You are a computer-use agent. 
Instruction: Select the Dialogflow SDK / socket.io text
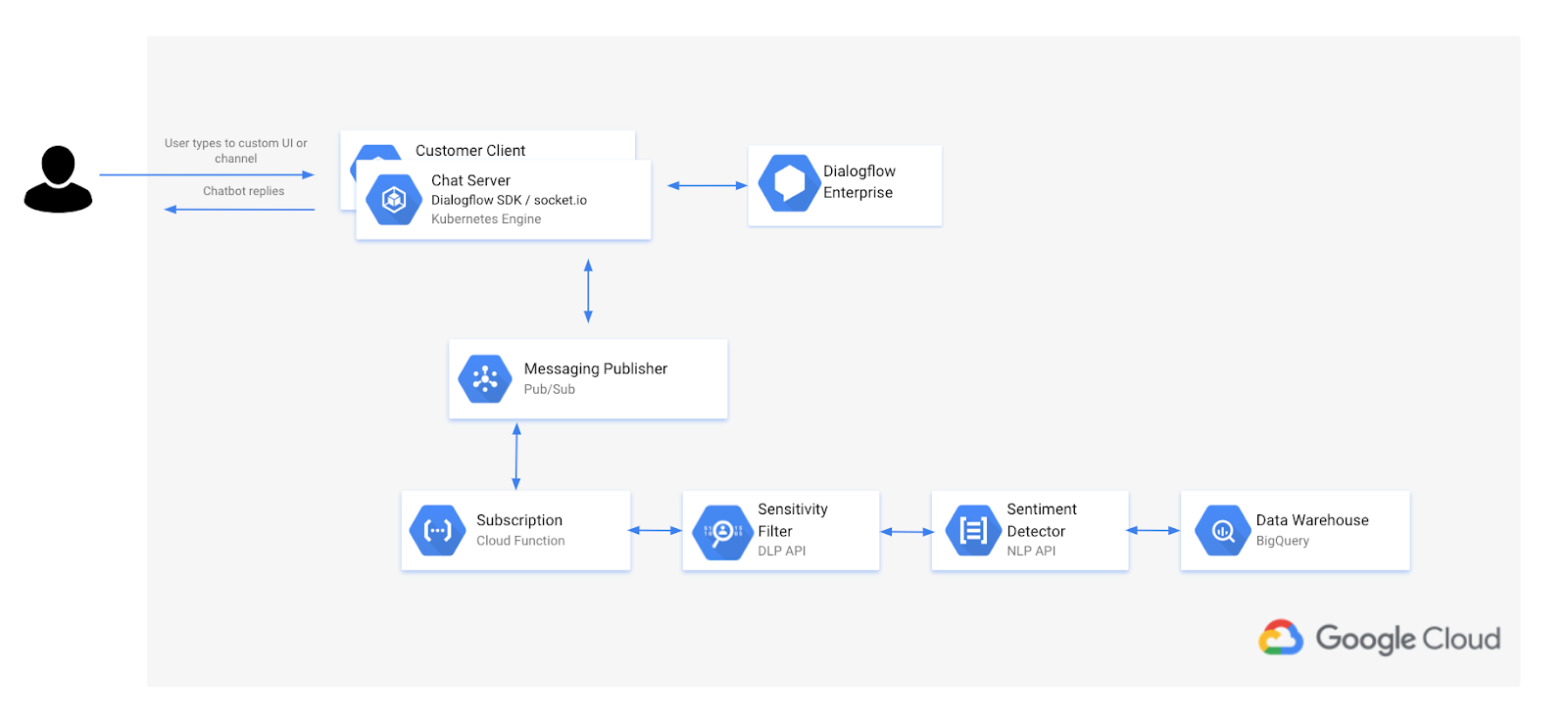click(x=509, y=200)
